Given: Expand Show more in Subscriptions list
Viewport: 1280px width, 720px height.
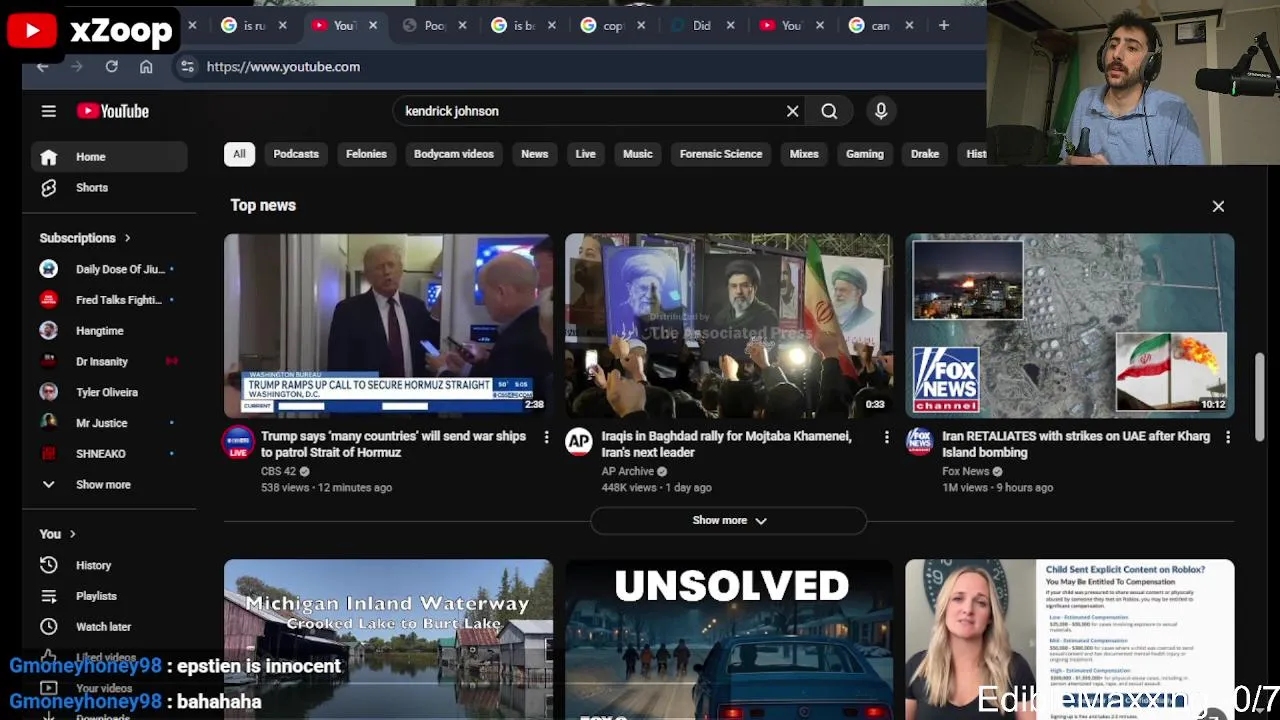Looking at the screenshot, I should pos(110,484).
